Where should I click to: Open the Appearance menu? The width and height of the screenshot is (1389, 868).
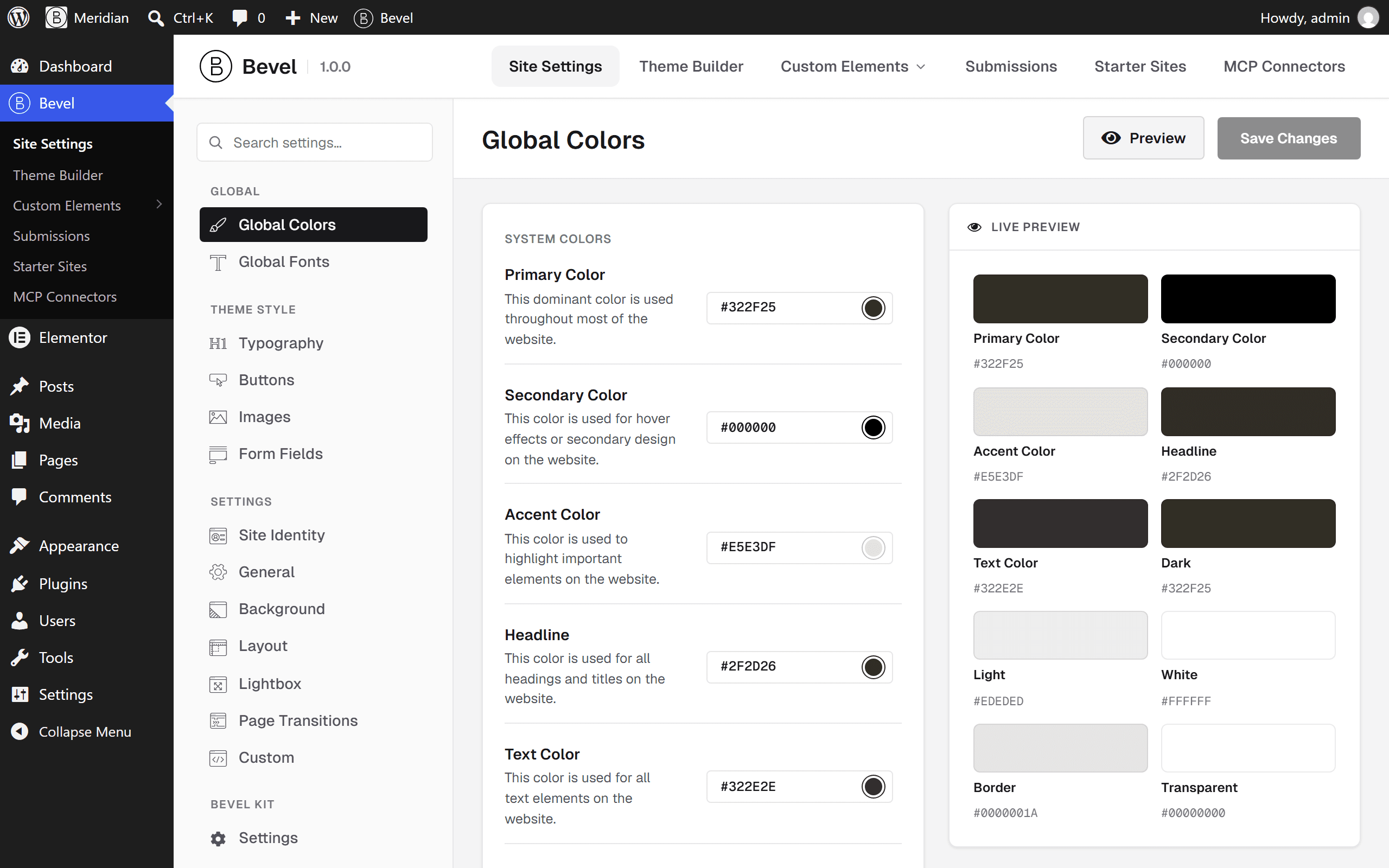(87, 546)
